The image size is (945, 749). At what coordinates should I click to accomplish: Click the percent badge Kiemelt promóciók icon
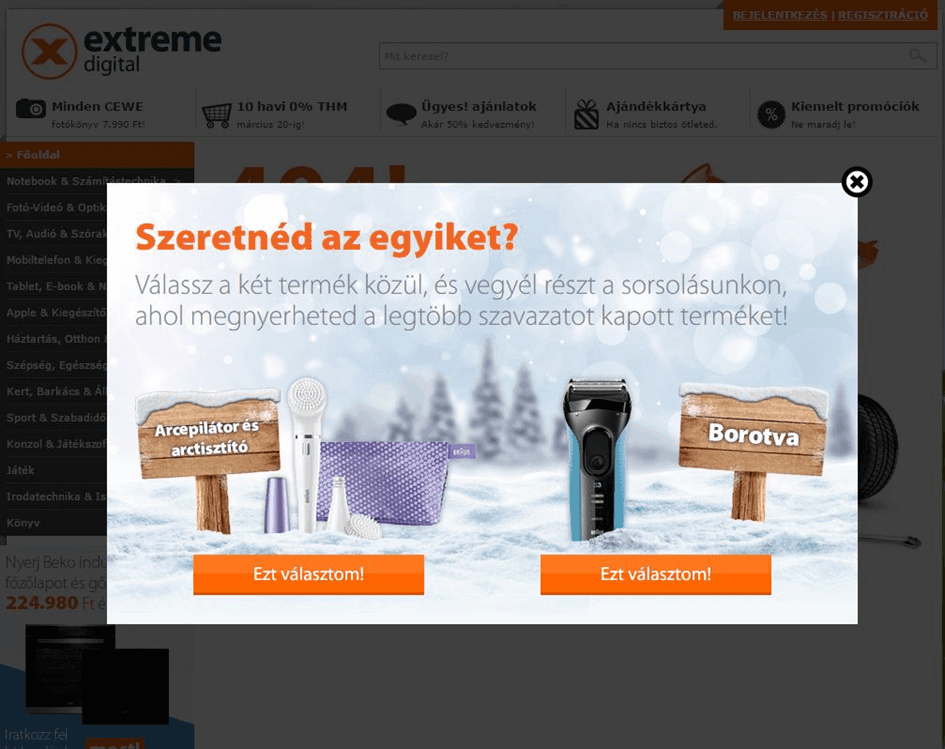(x=771, y=114)
